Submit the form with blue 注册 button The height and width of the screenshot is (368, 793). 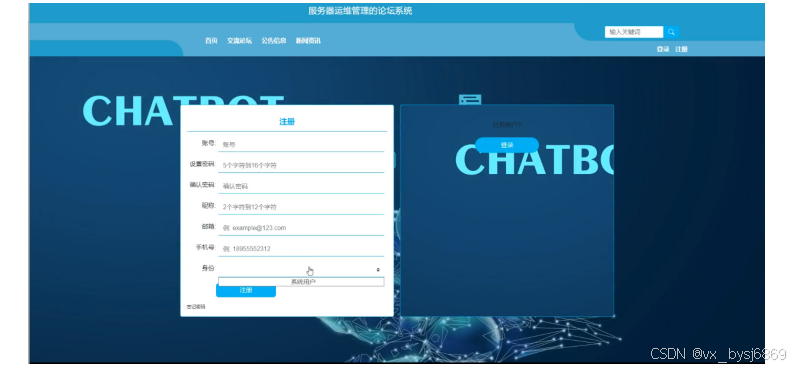point(246,291)
